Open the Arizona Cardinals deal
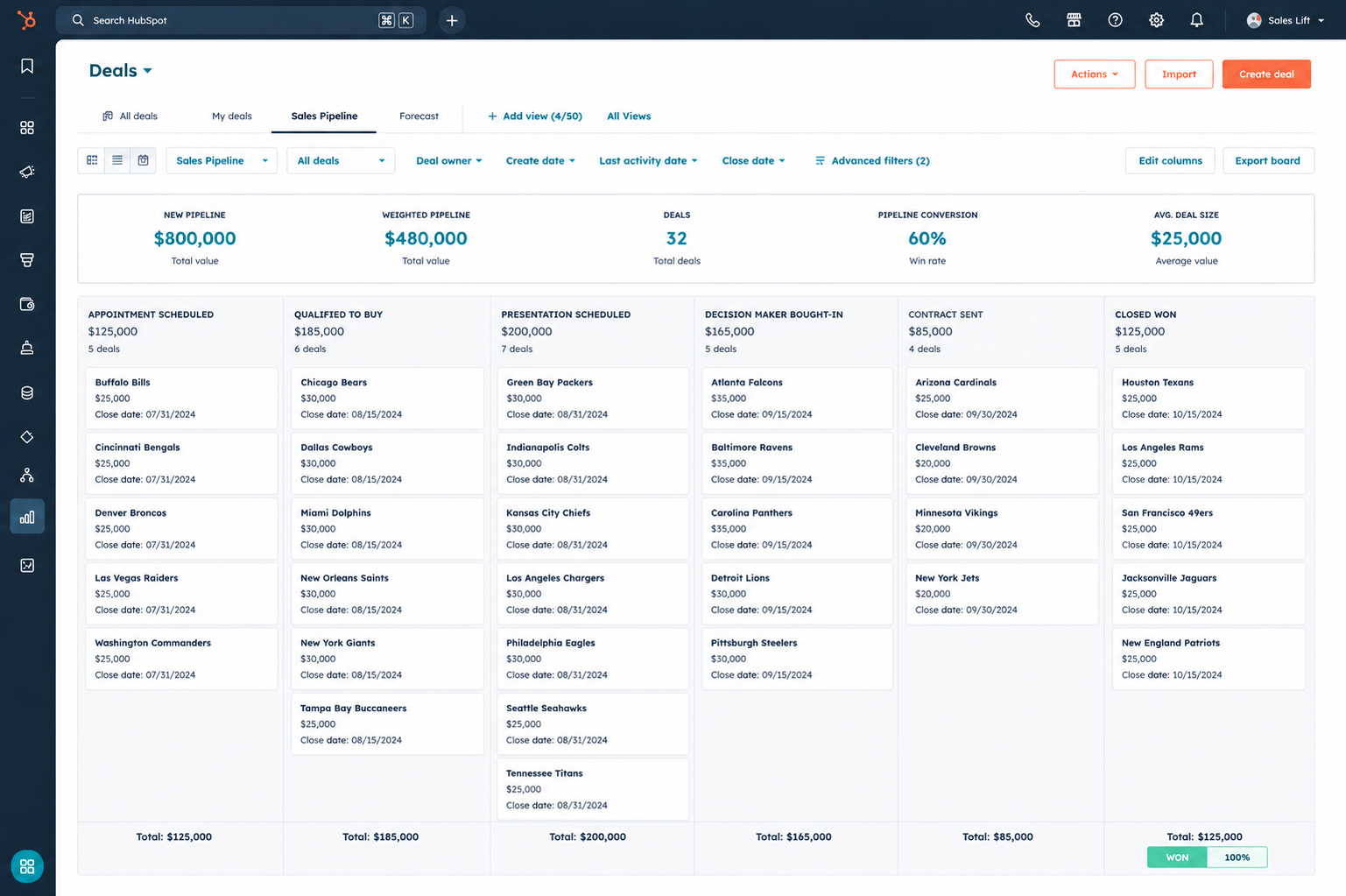The image size is (1346, 896). (1002, 399)
